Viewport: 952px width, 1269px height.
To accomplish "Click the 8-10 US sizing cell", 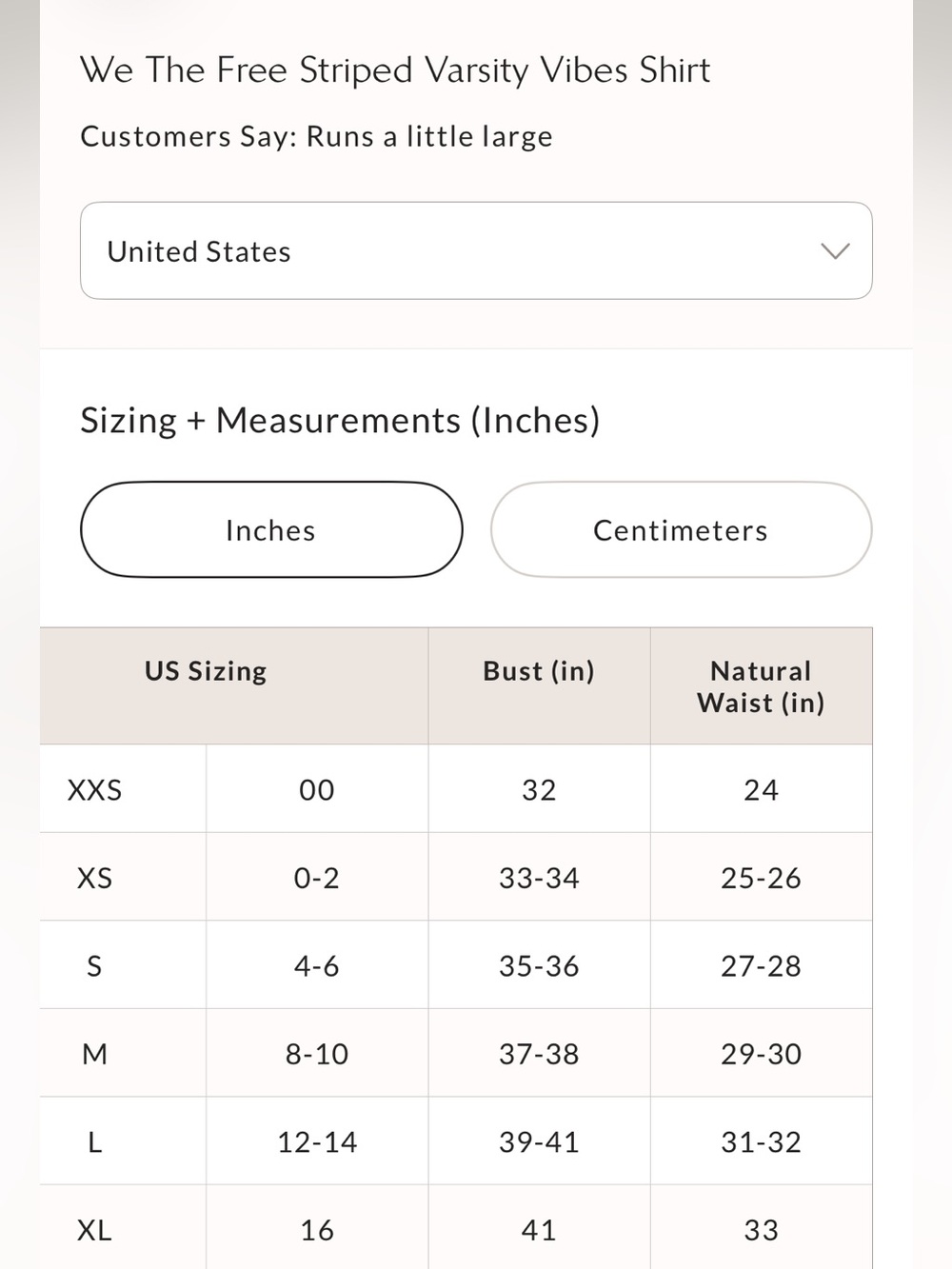I will point(317,1054).
